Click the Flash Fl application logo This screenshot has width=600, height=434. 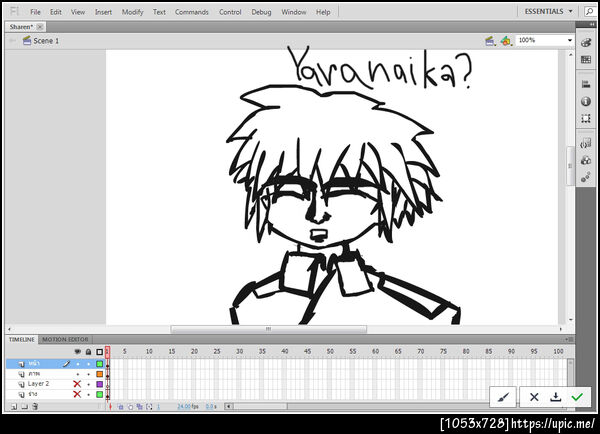pyautogui.click(x=15, y=11)
